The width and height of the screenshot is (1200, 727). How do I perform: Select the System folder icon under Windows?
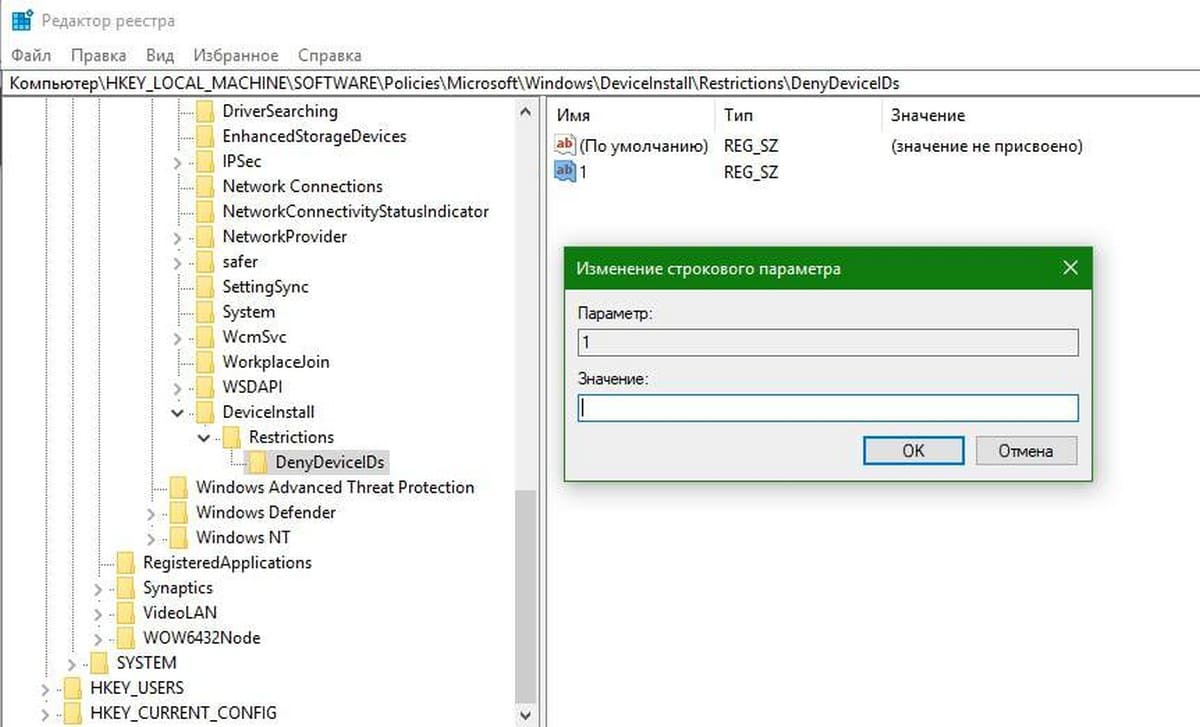(x=205, y=311)
